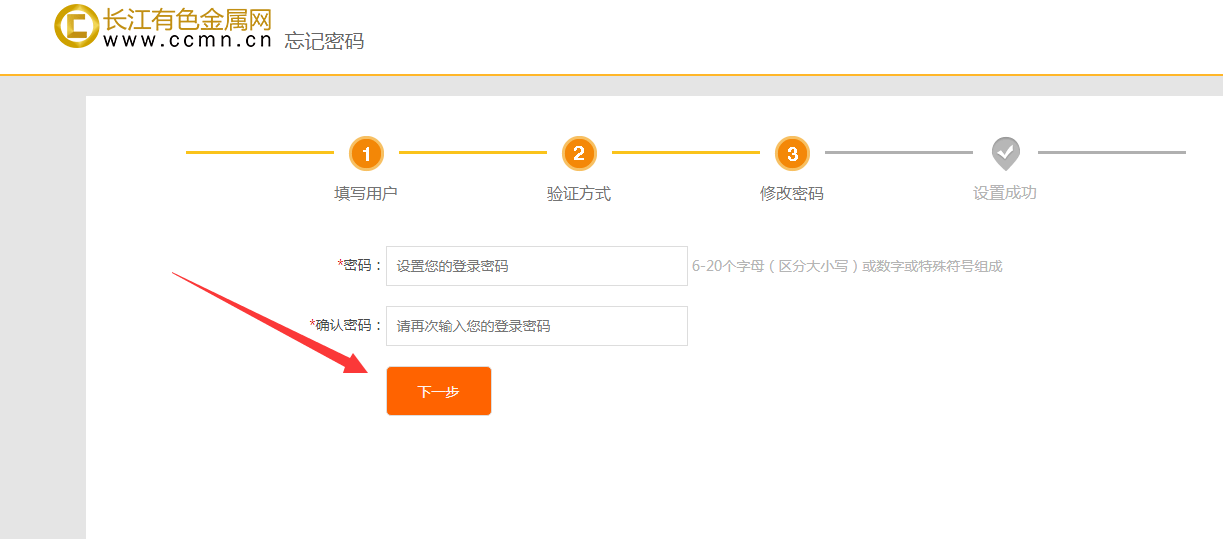Screen dimensions: 1223x539
Task: Click the 忘记密码 page heading
Action: (324, 41)
